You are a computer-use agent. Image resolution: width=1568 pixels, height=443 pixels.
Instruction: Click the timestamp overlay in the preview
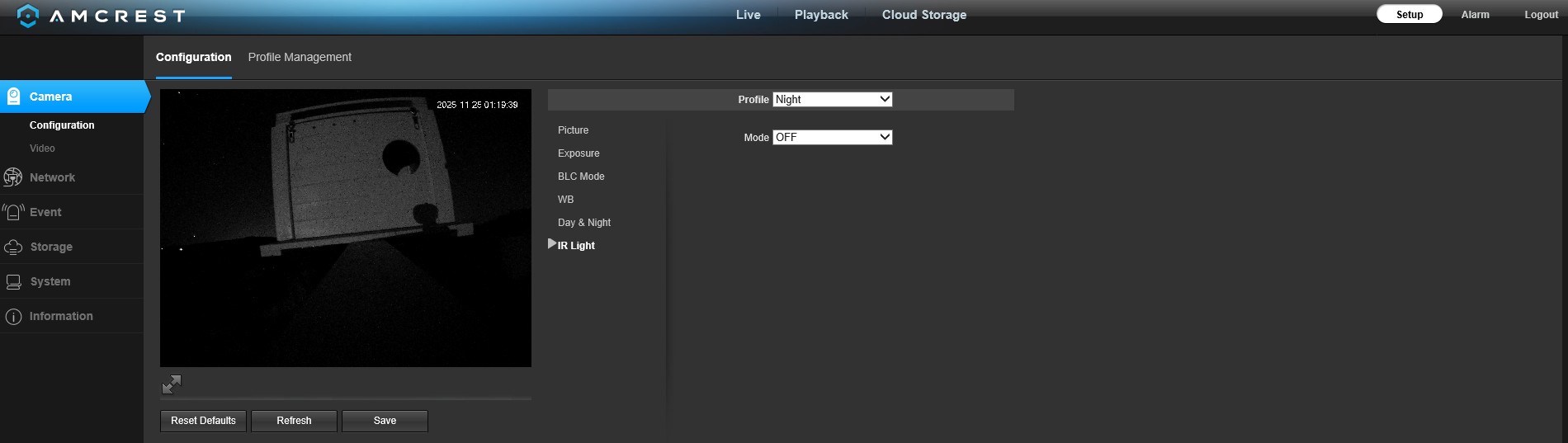click(x=477, y=105)
